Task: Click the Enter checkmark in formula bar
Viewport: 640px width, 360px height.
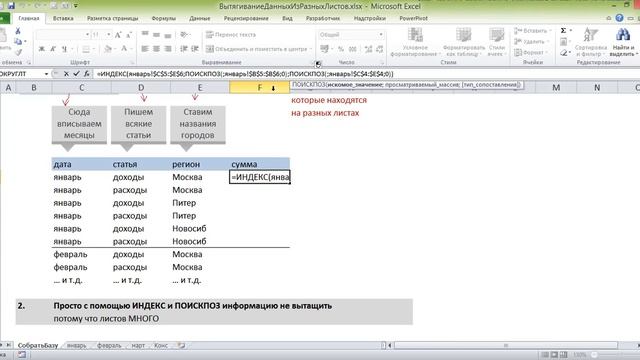Action: point(76,74)
